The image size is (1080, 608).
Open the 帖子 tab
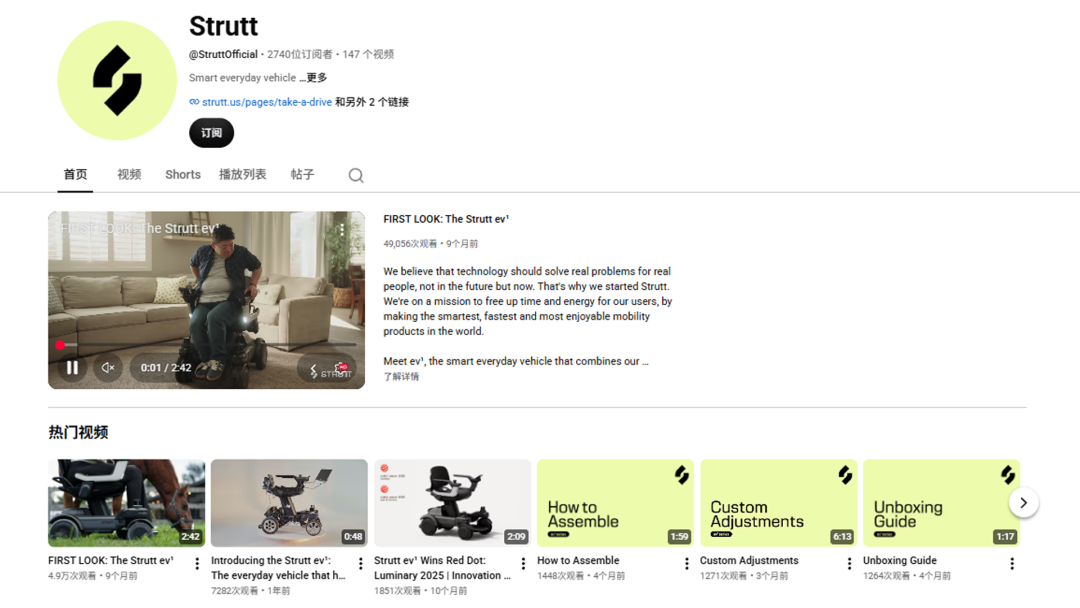pyautogui.click(x=302, y=175)
